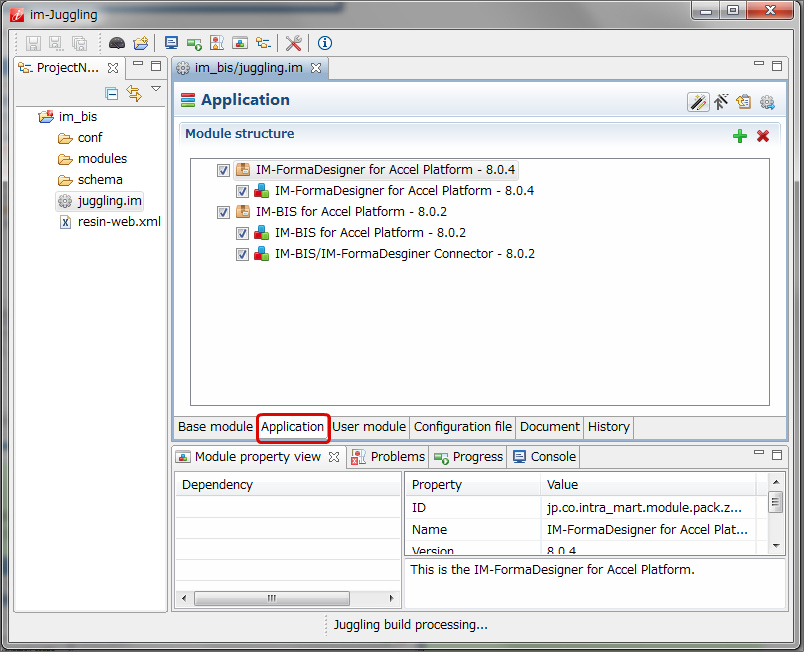Image resolution: width=804 pixels, height=652 pixels.
Task: Uncheck the child IM-FormaDesigner 8.0.4 module checkbox
Action: [x=242, y=191]
